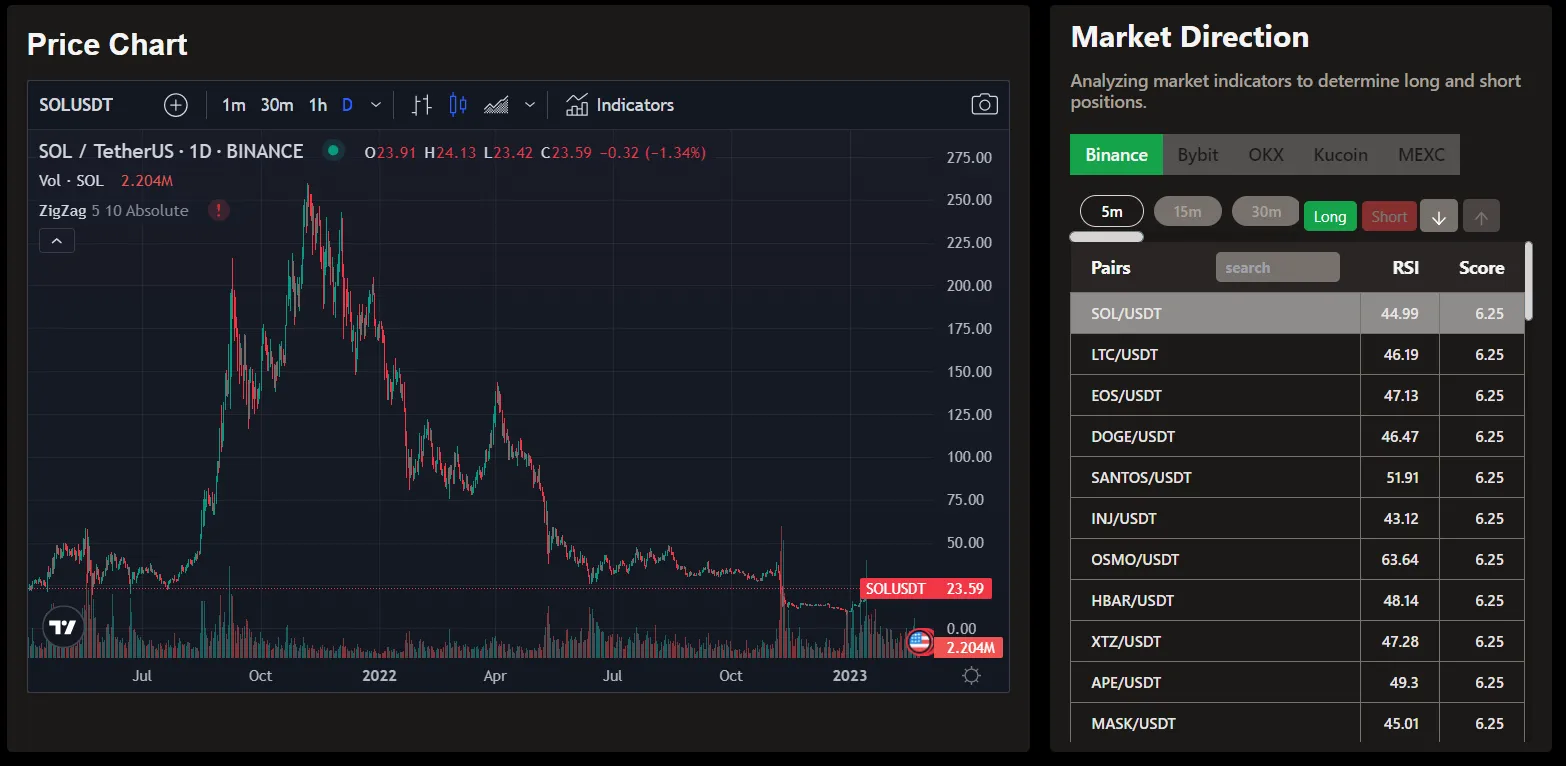This screenshot has height=766, width=1566.
Task: Select INJ/USDT pair row
Action: [1297, 518]
